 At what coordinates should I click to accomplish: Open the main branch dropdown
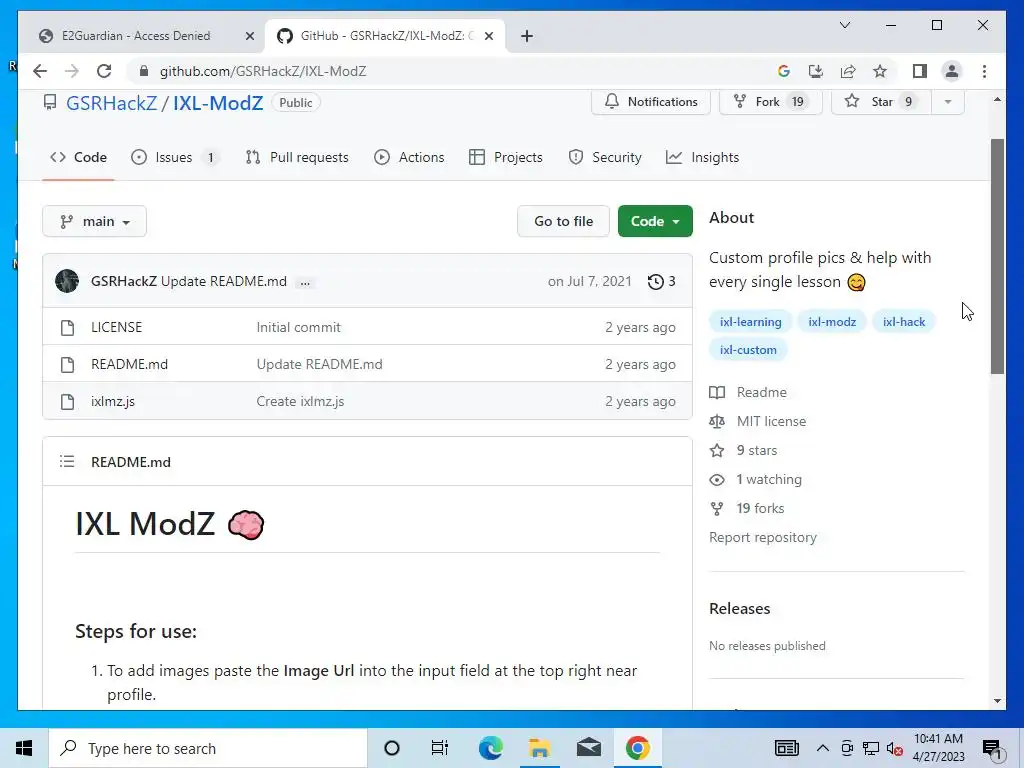tap(95, 221)
